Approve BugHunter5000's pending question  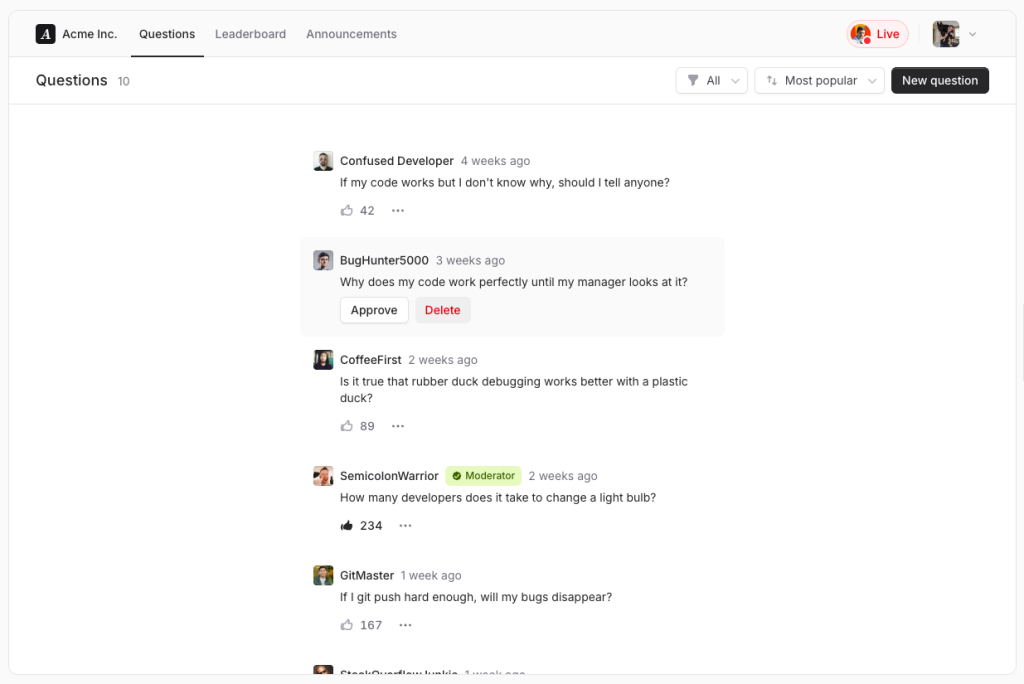tap(374, 310)
